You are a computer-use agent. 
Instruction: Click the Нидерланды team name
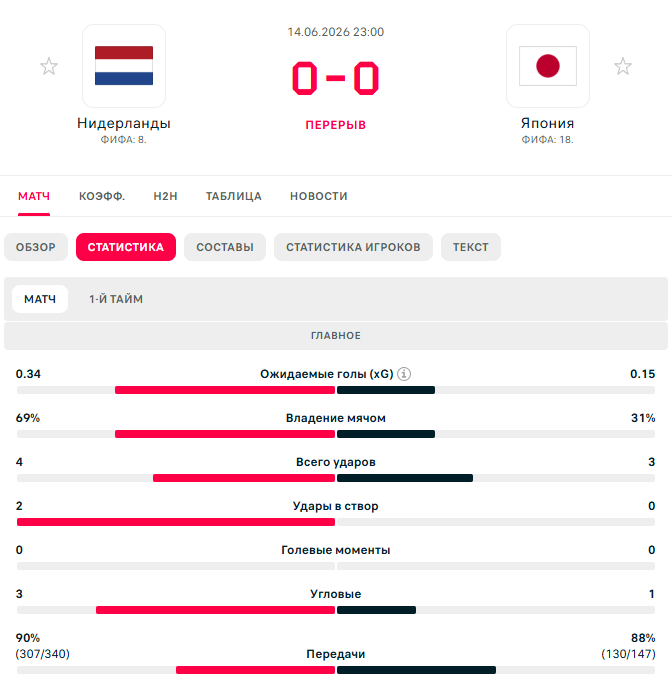click(x=124, y=123)
